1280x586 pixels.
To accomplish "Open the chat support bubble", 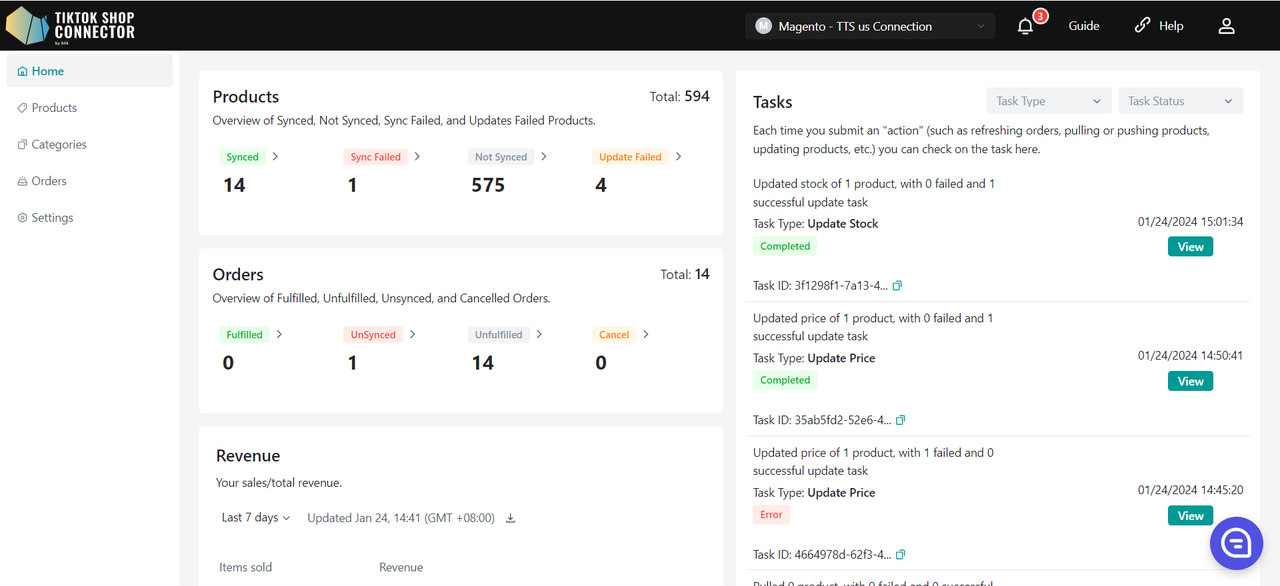I will [x=1236, y=543].
